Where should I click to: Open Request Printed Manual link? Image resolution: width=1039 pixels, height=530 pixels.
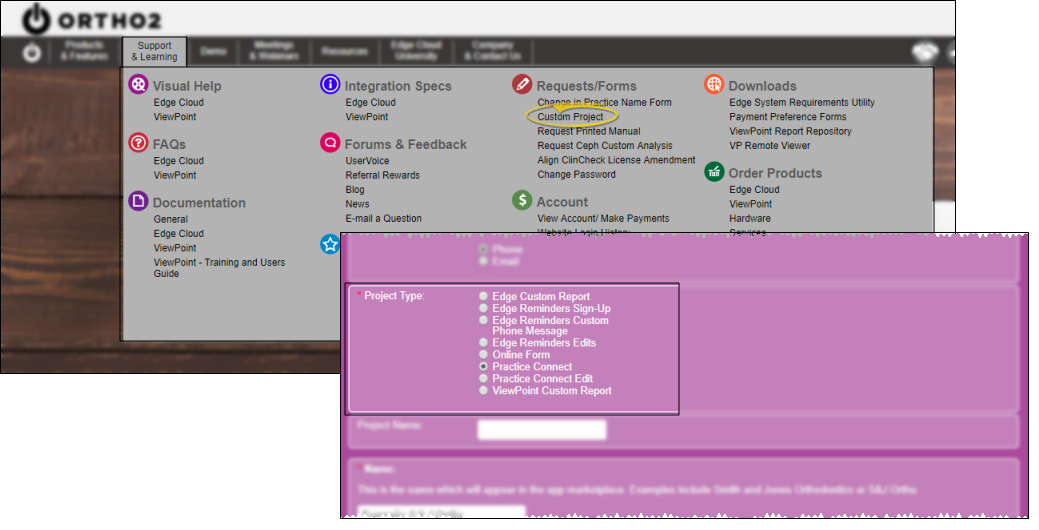[589, 132]
